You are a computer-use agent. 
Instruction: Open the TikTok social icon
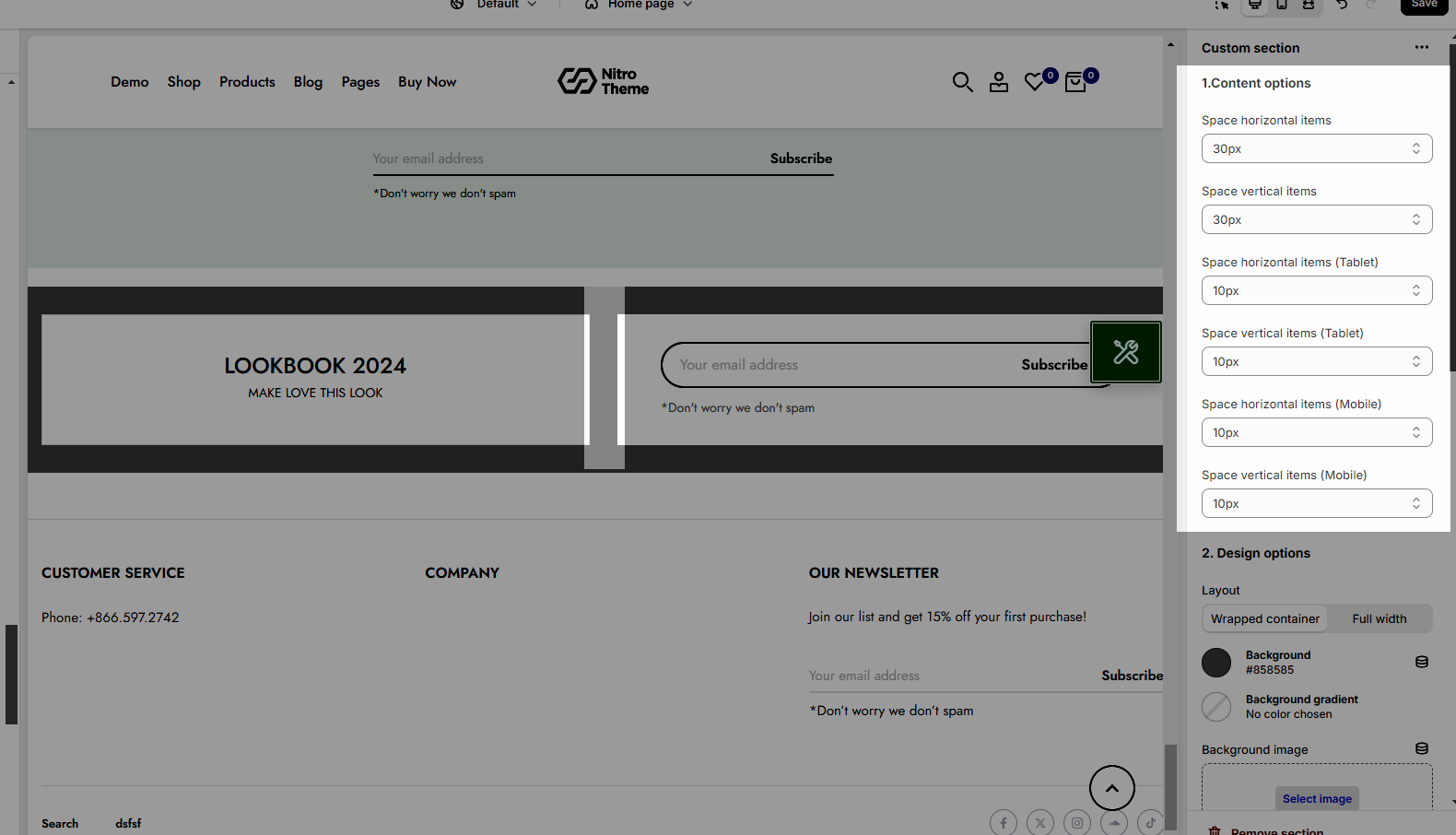1151,823
